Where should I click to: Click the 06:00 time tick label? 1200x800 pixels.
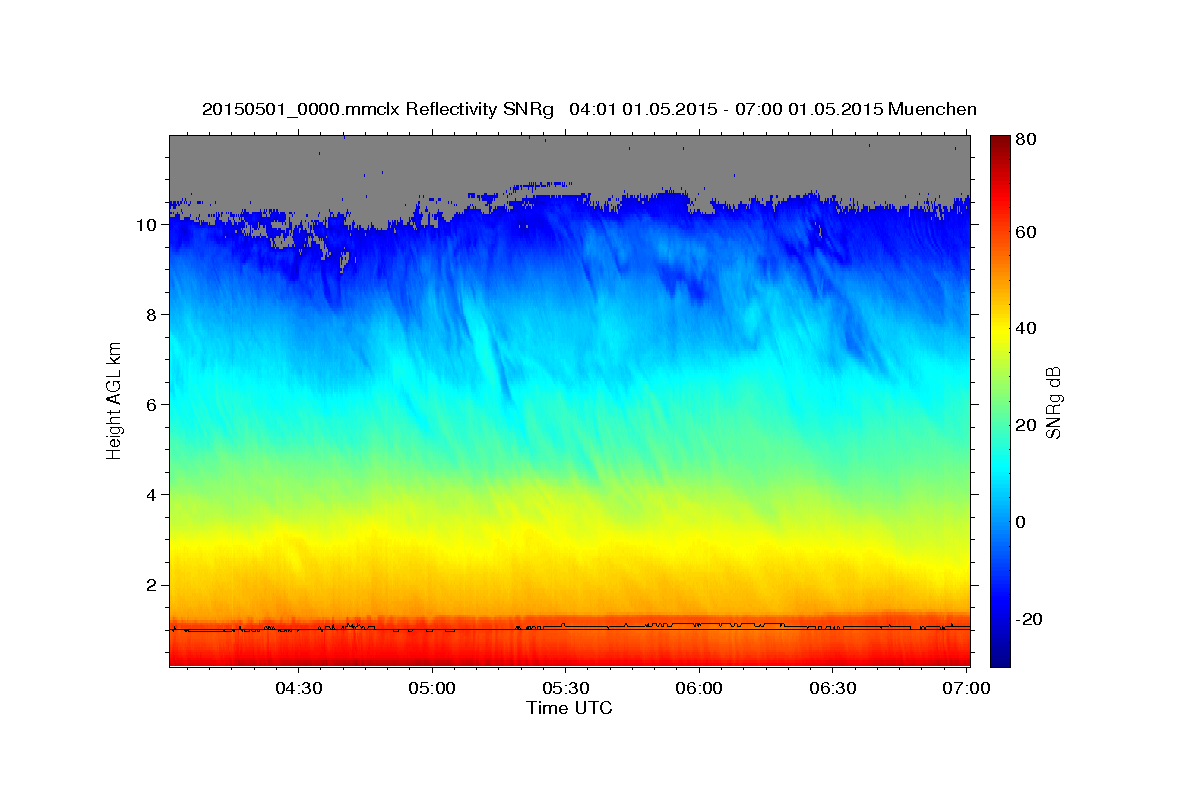699,688
